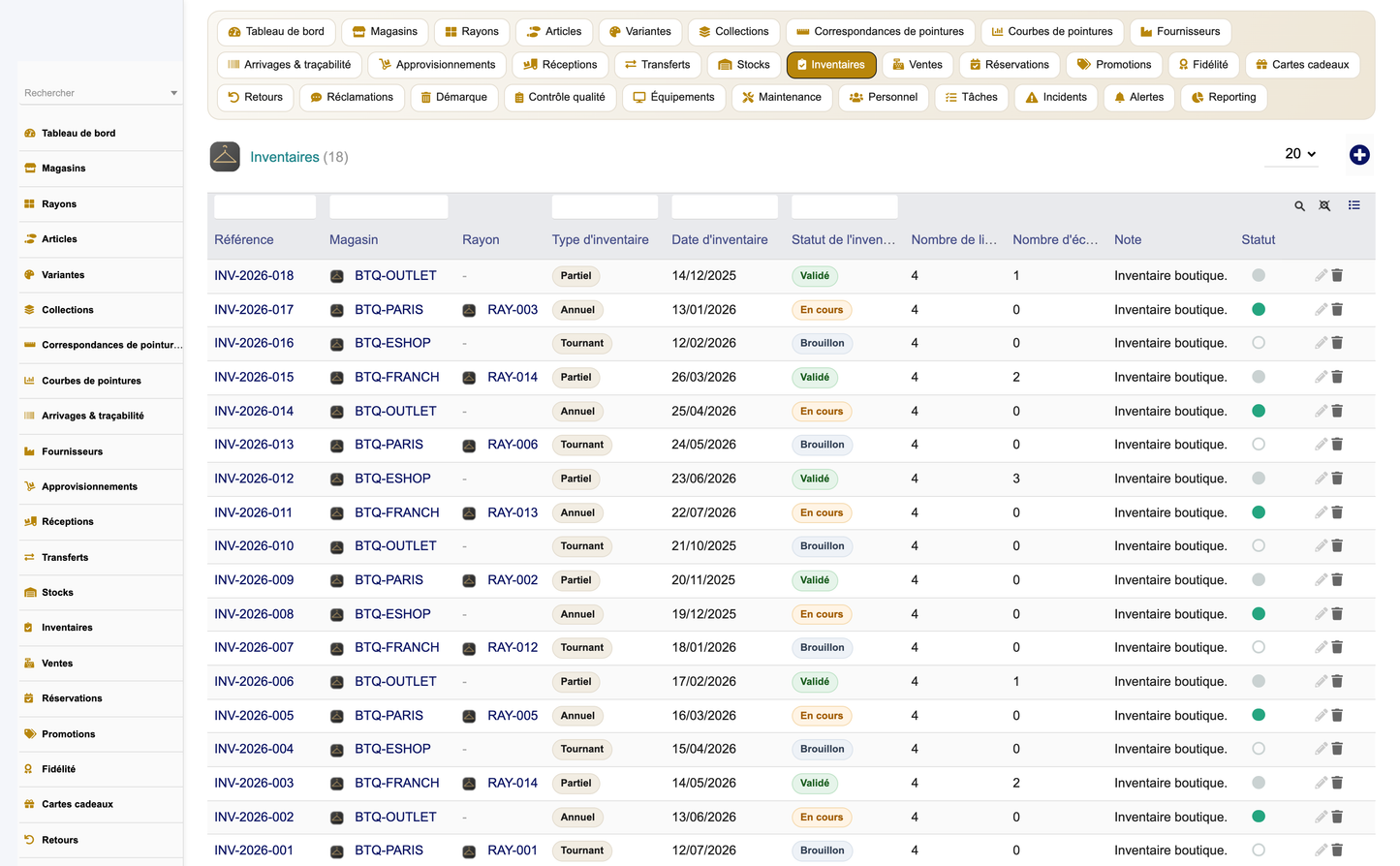Click trash icon for INV-2026-010
Screen dimensions: 1400x866
coord(1337,546)
